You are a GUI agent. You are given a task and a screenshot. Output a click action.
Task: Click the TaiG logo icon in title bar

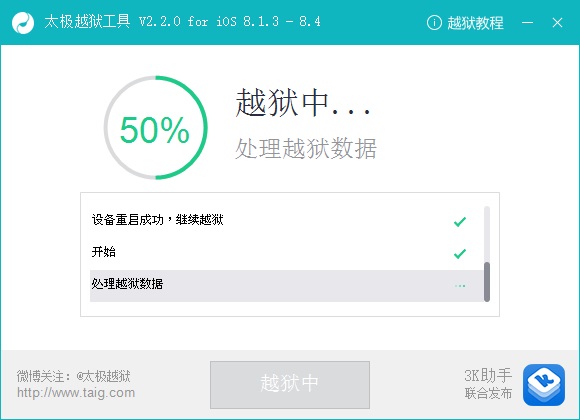pos(23,23)
